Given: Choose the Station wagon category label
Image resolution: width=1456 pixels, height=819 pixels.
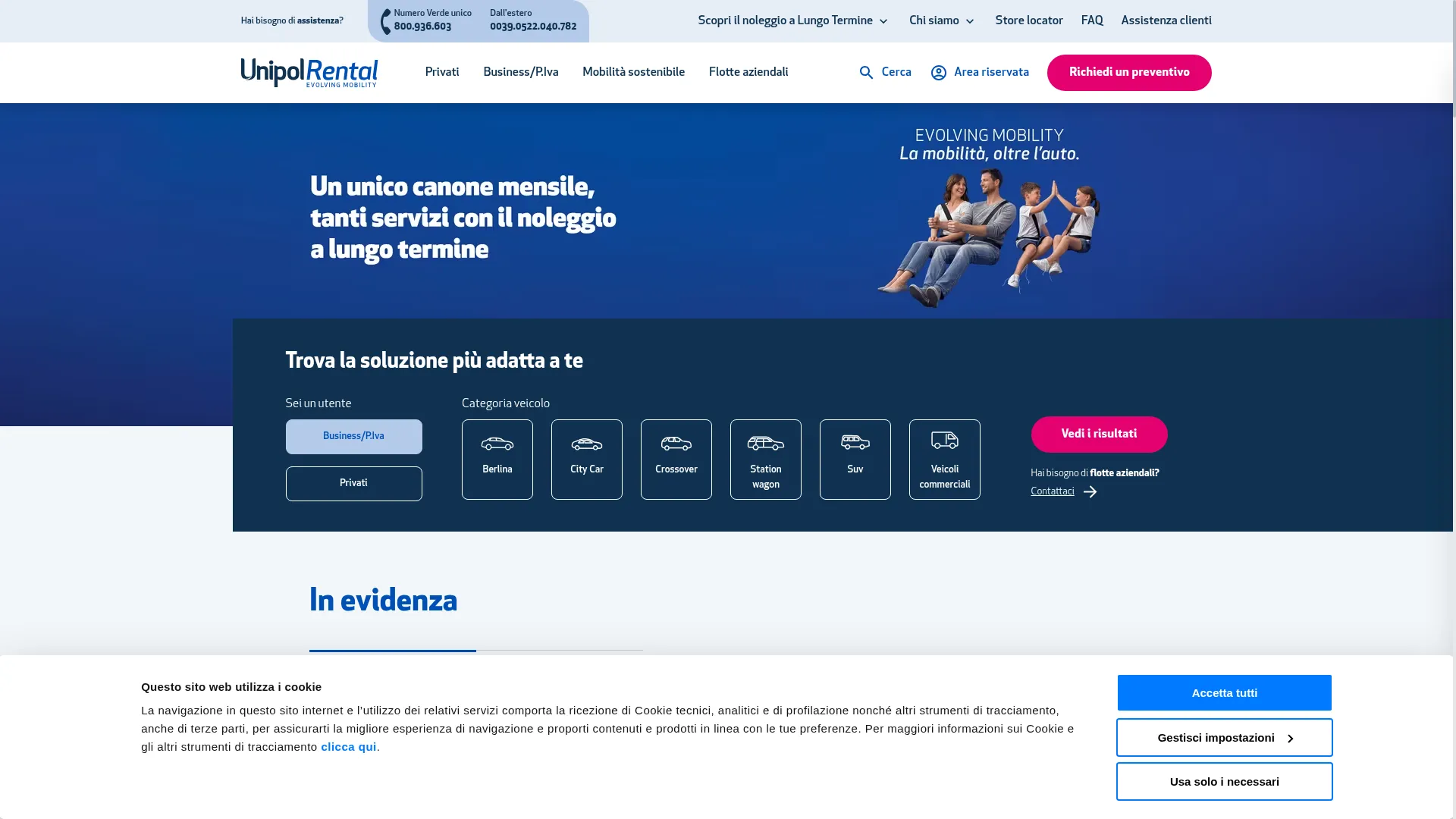Looking at the screenshot, I should (x=766, y=477).
